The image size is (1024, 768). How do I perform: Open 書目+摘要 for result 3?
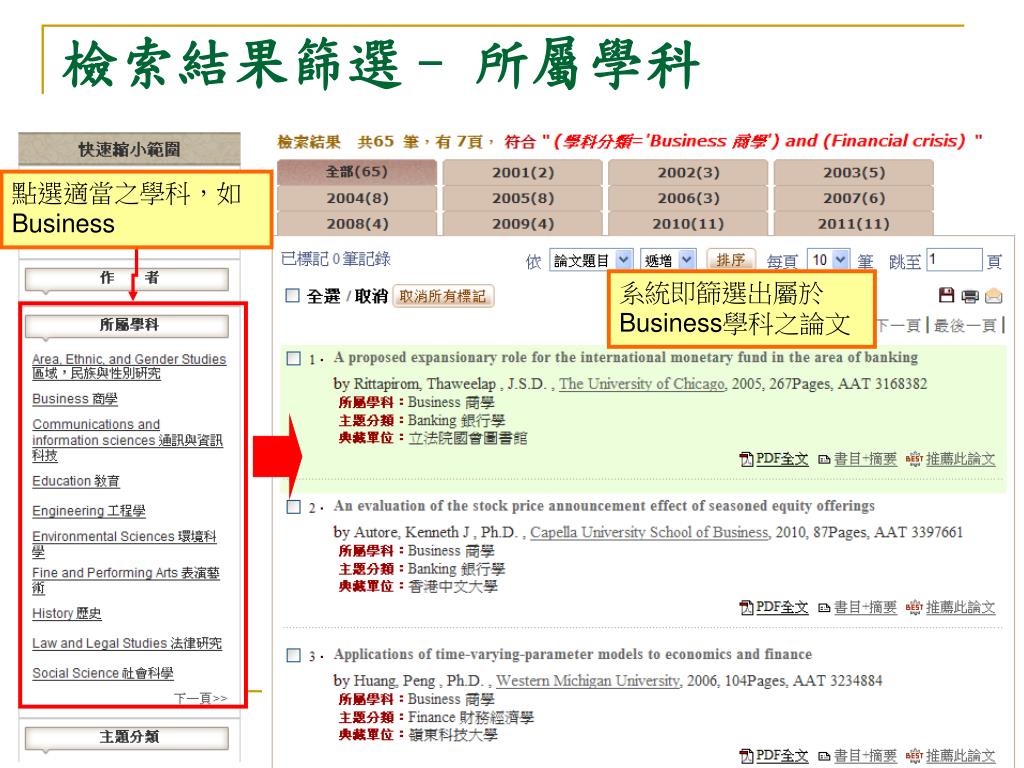coord(857,756)
